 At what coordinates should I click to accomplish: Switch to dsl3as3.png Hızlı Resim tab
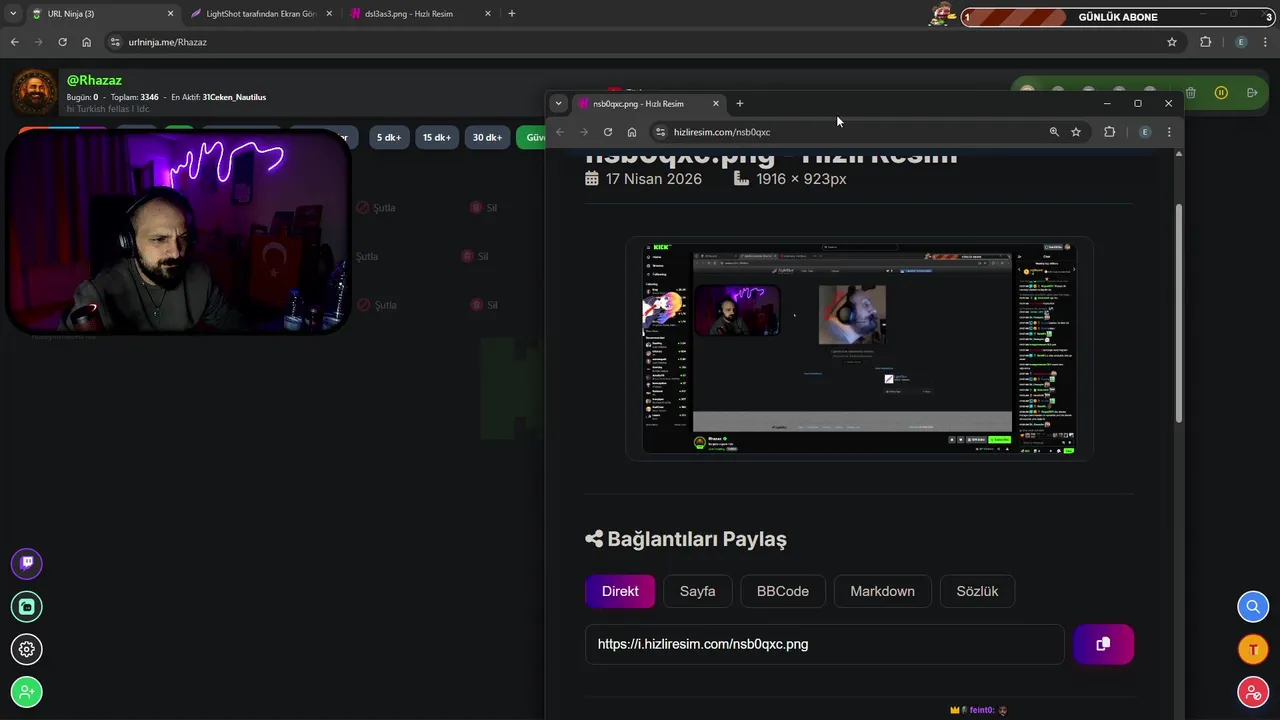click(x=419, y=14)
